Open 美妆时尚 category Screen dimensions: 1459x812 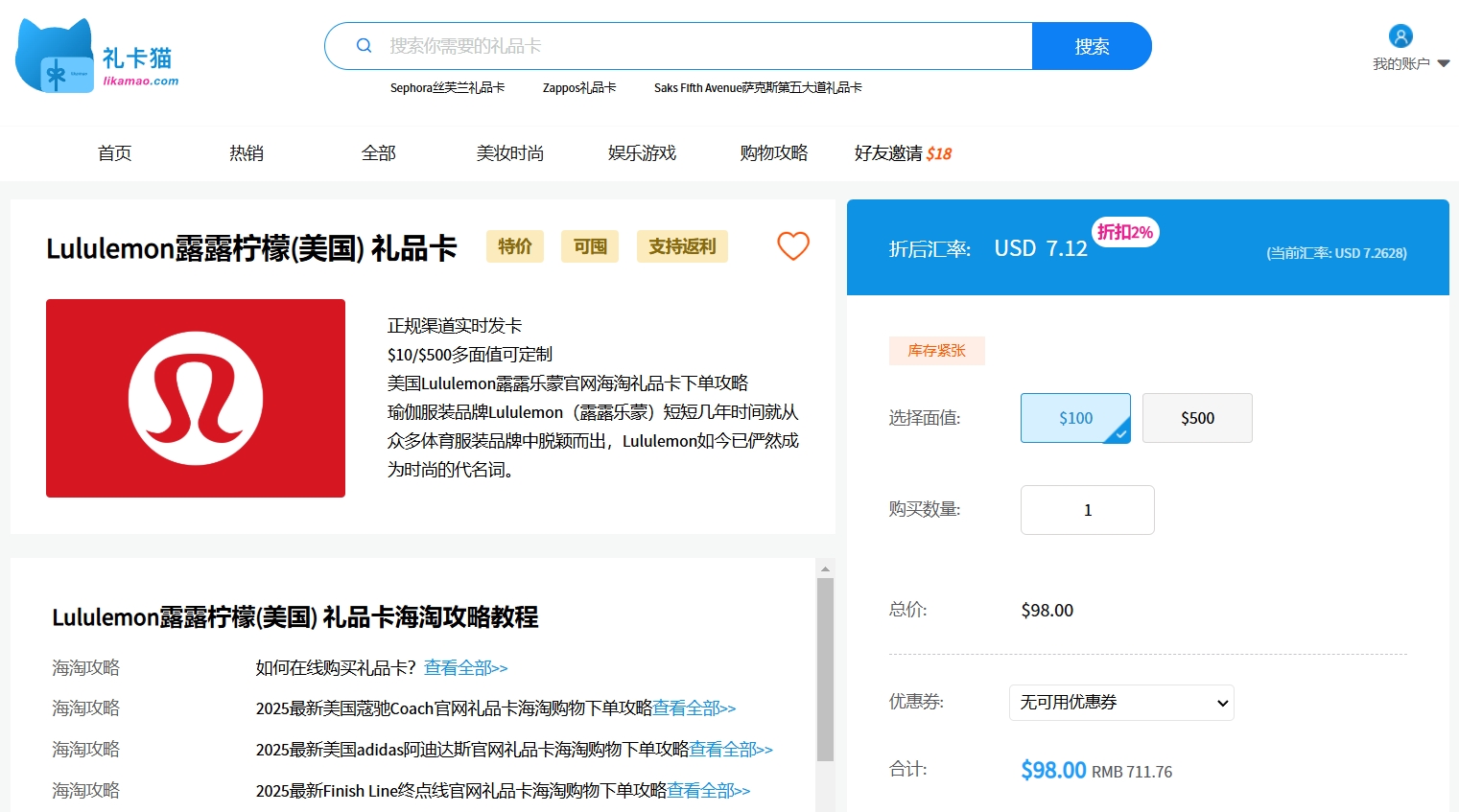click(x=510, y=153)
